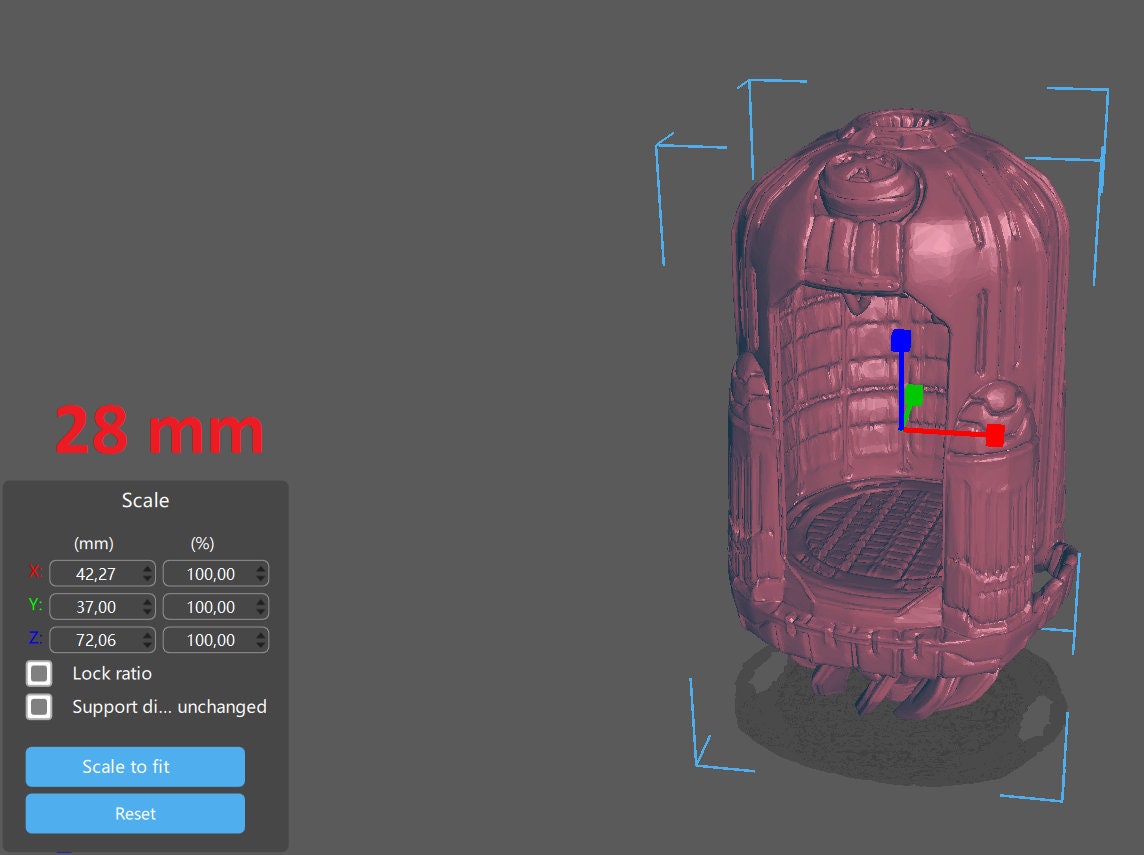This screenshot has width=1144, height=855.
Task: Click the Z size field in mm
Action: click(x=96, y=640)
